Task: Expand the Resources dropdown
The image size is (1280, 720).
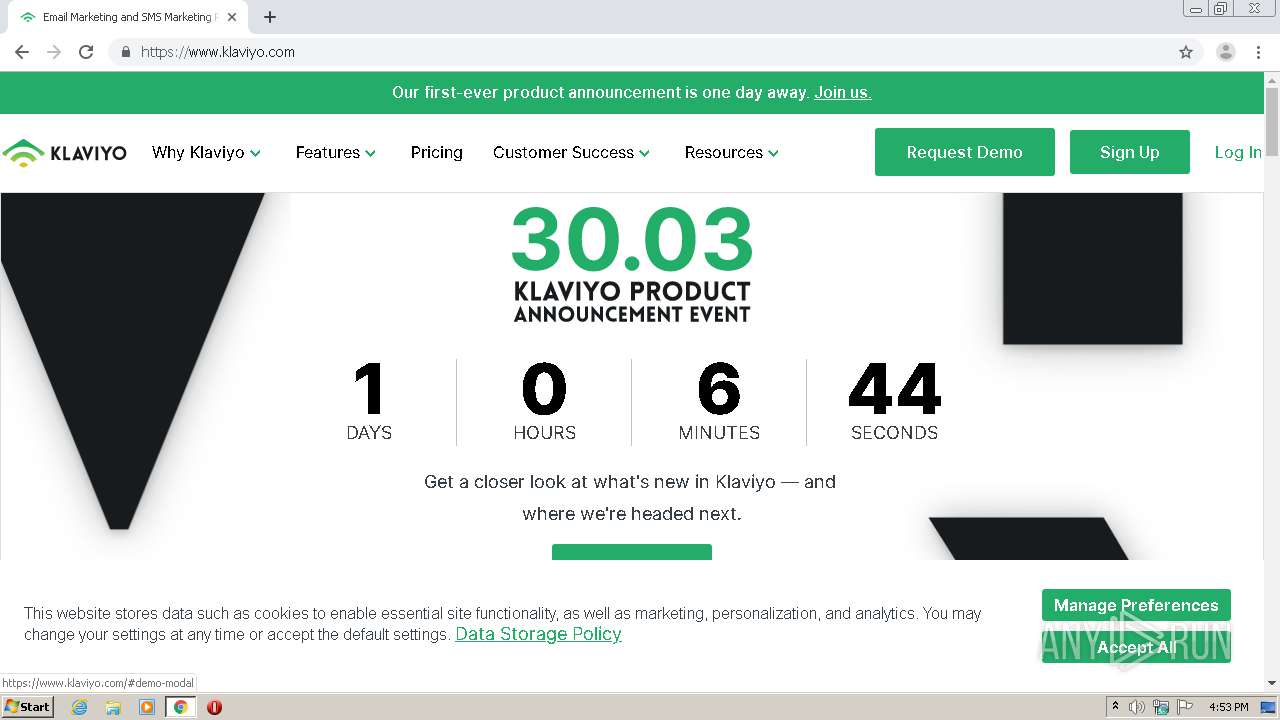Action: (732, 153)
